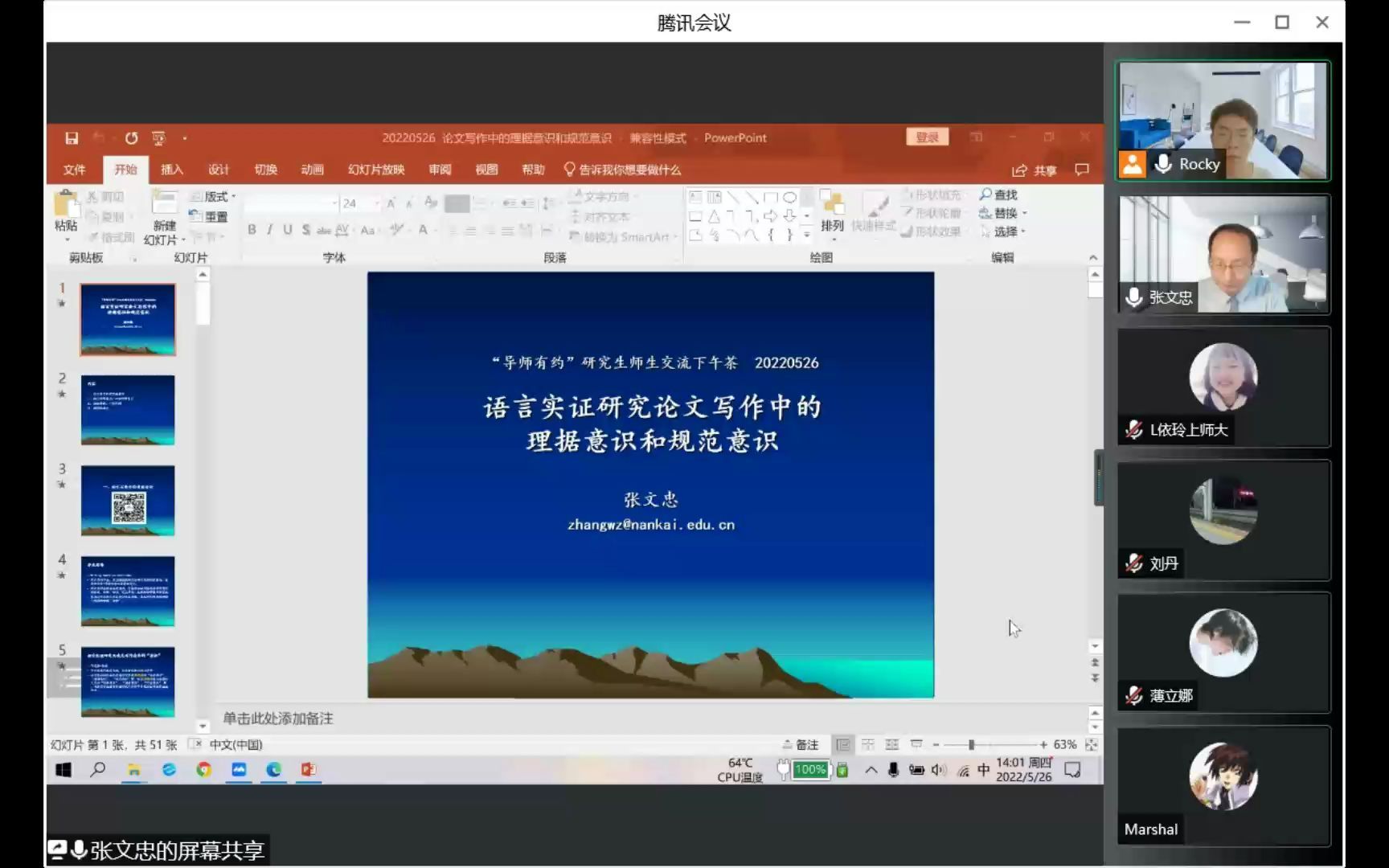The image size is (1389, 868).
Task: Click the 替换 replace button
Action: tap(1002, 213)
